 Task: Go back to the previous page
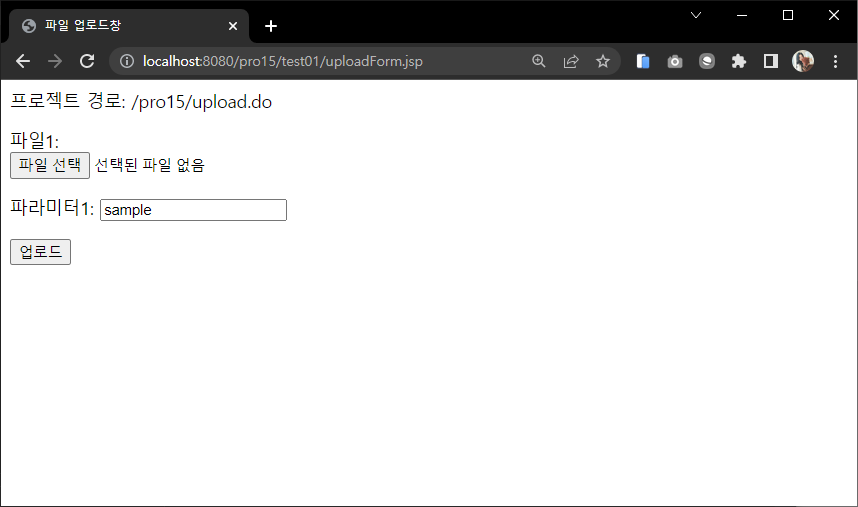pos(23,61)
